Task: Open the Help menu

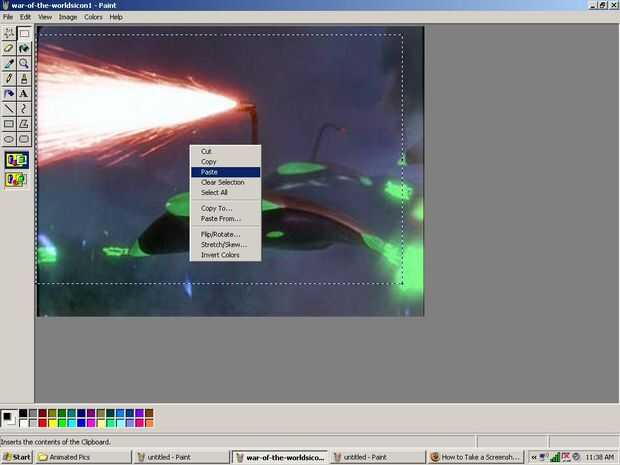Action: pos(116,17)
